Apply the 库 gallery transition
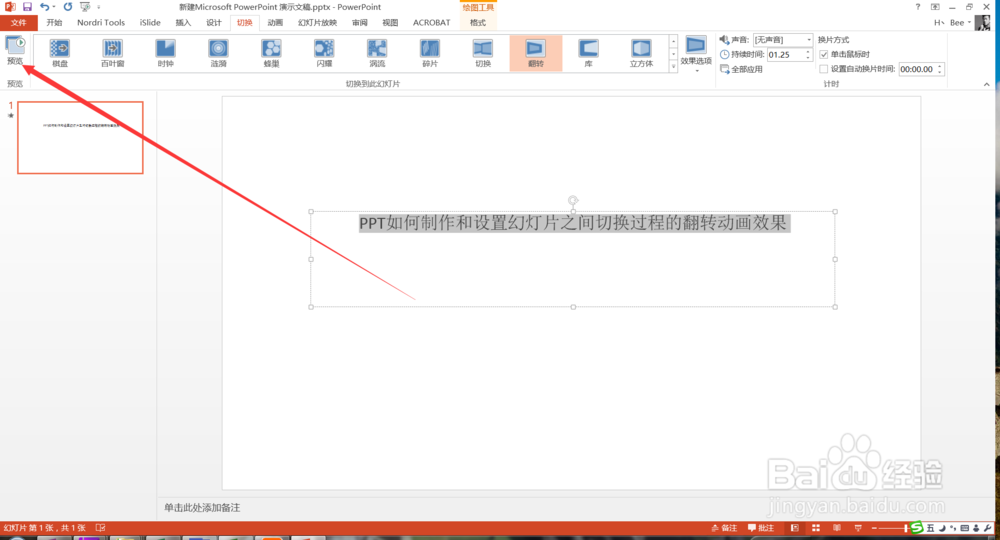 coord(589,52)
